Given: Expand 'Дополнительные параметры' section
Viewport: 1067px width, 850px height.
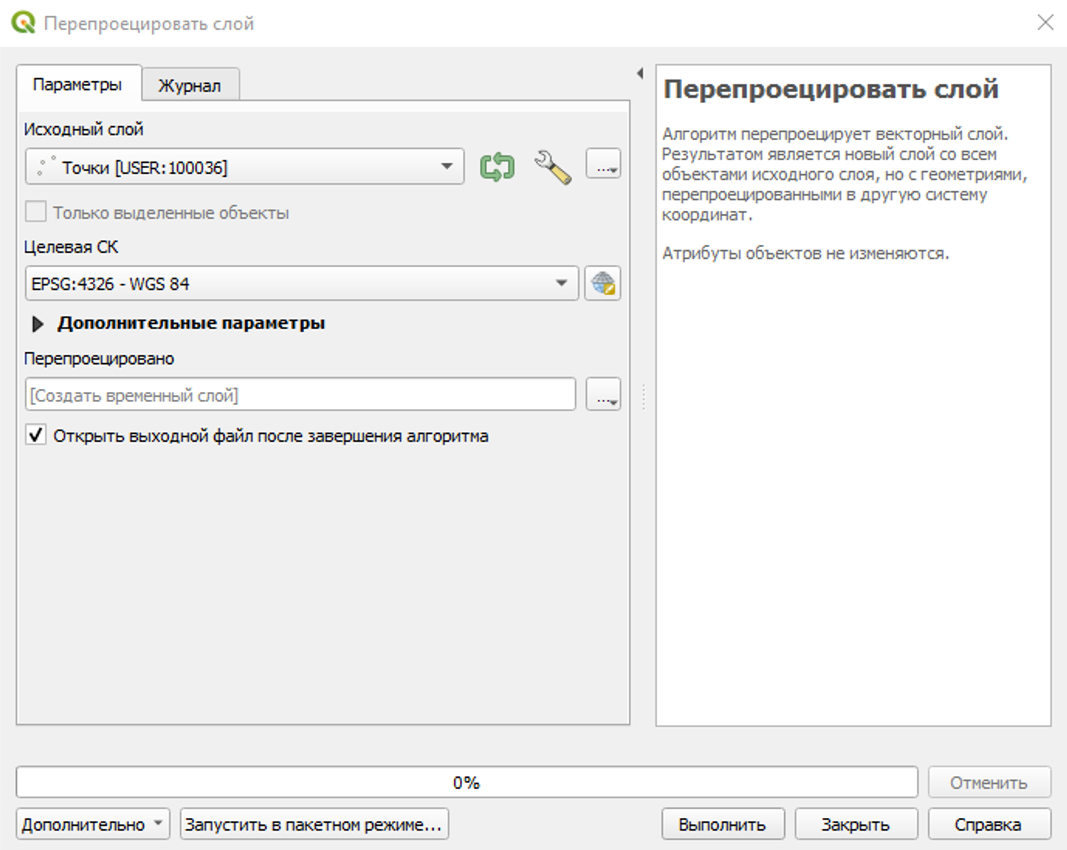Looking at the screenshot, I should click(39, 324).
